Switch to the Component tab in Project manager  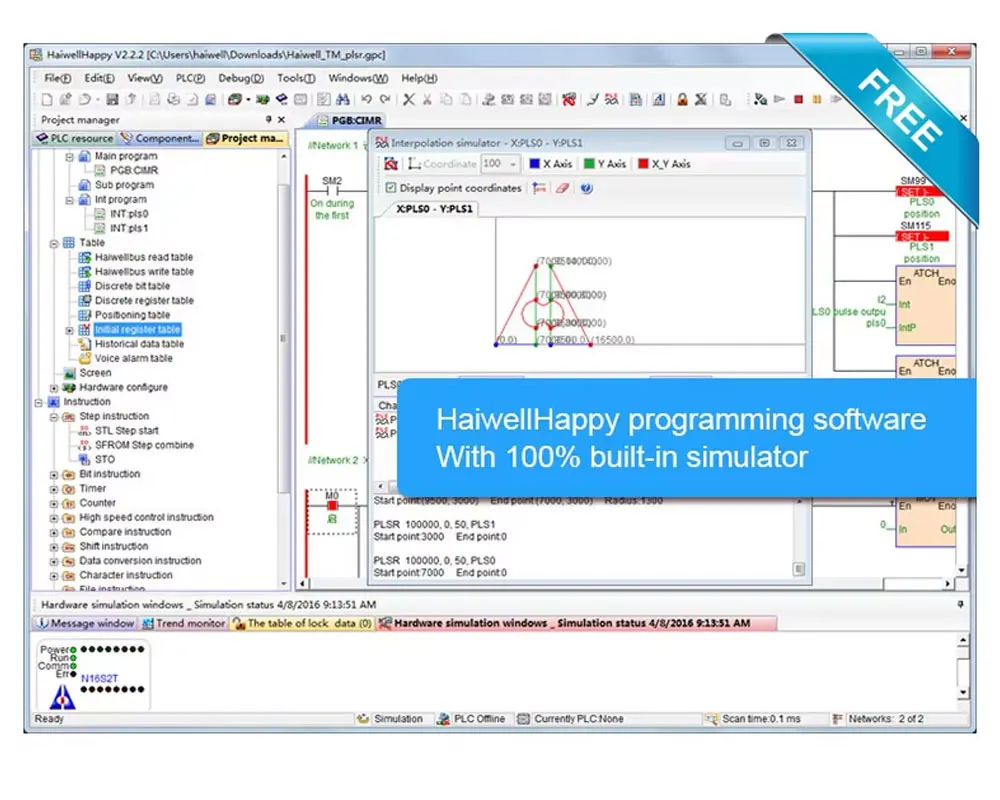click(x=160, y=138)
